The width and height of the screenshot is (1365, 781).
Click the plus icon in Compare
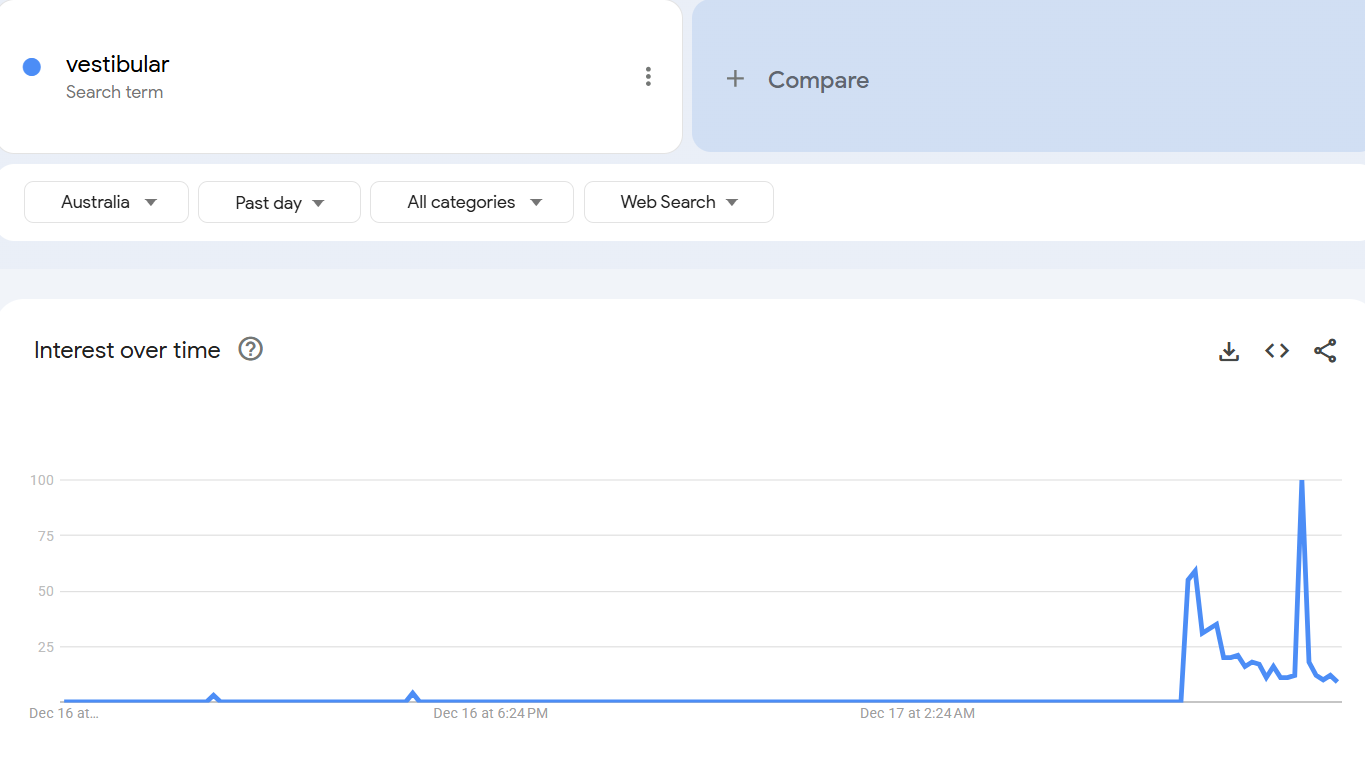click(x=735, y=79)
